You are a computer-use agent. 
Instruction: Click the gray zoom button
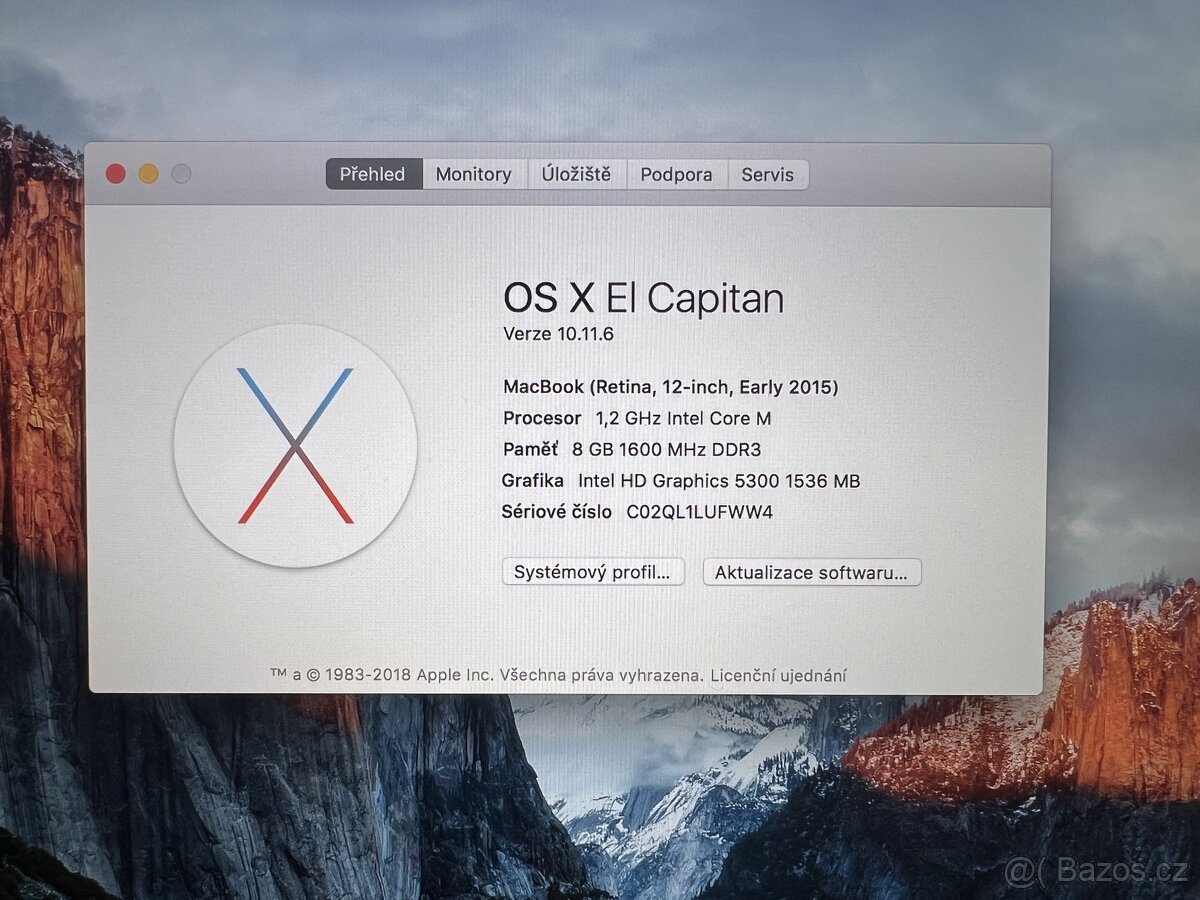pyautogui.click(x=180, y=172)
